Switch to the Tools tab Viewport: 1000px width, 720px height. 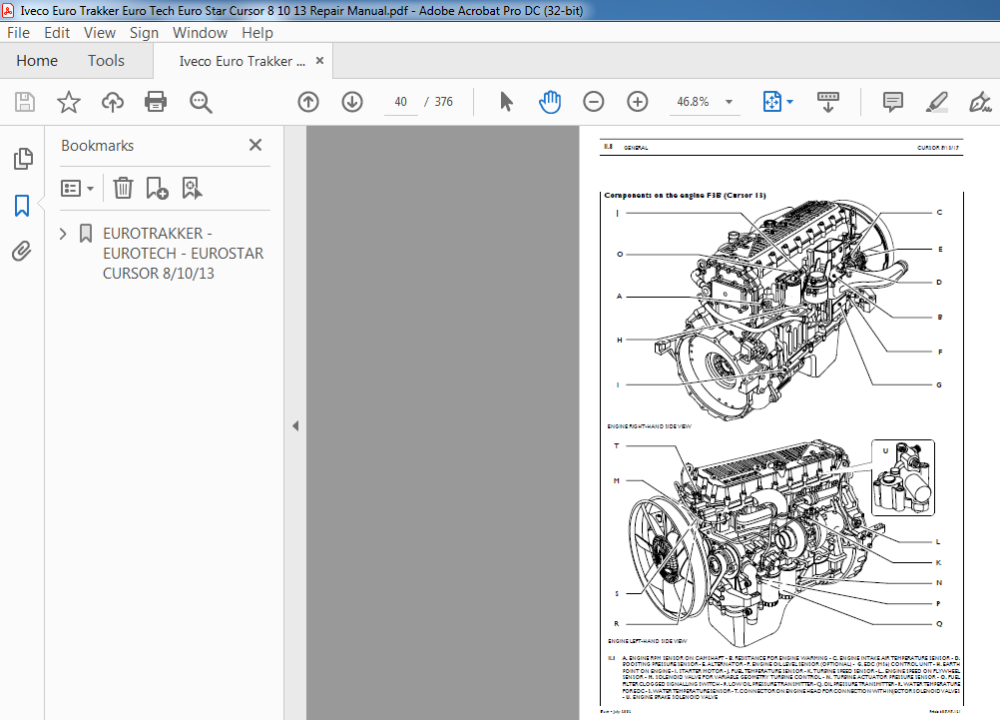point(106,61)
